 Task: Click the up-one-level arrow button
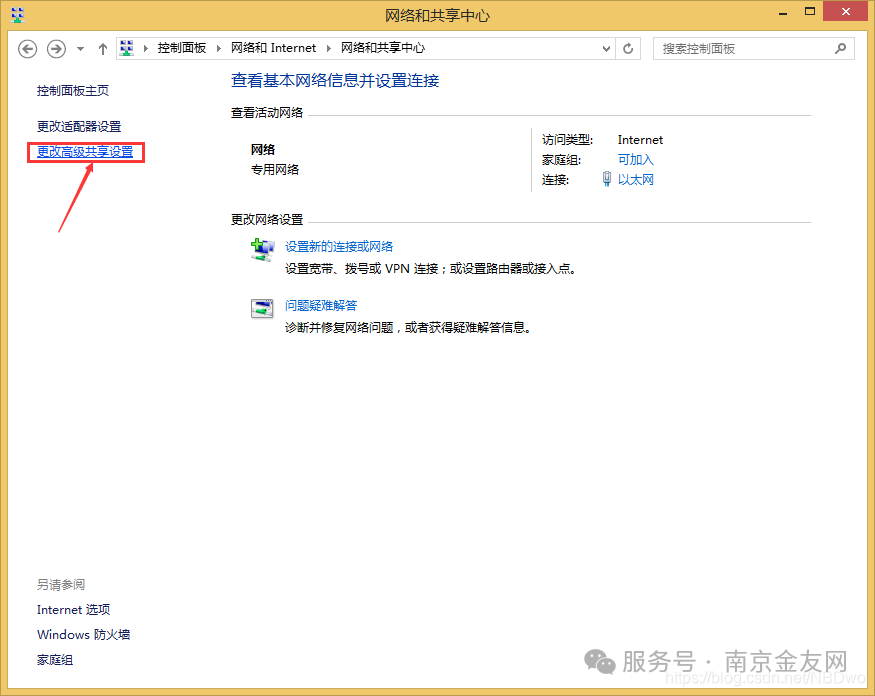(x=103, y=48)
